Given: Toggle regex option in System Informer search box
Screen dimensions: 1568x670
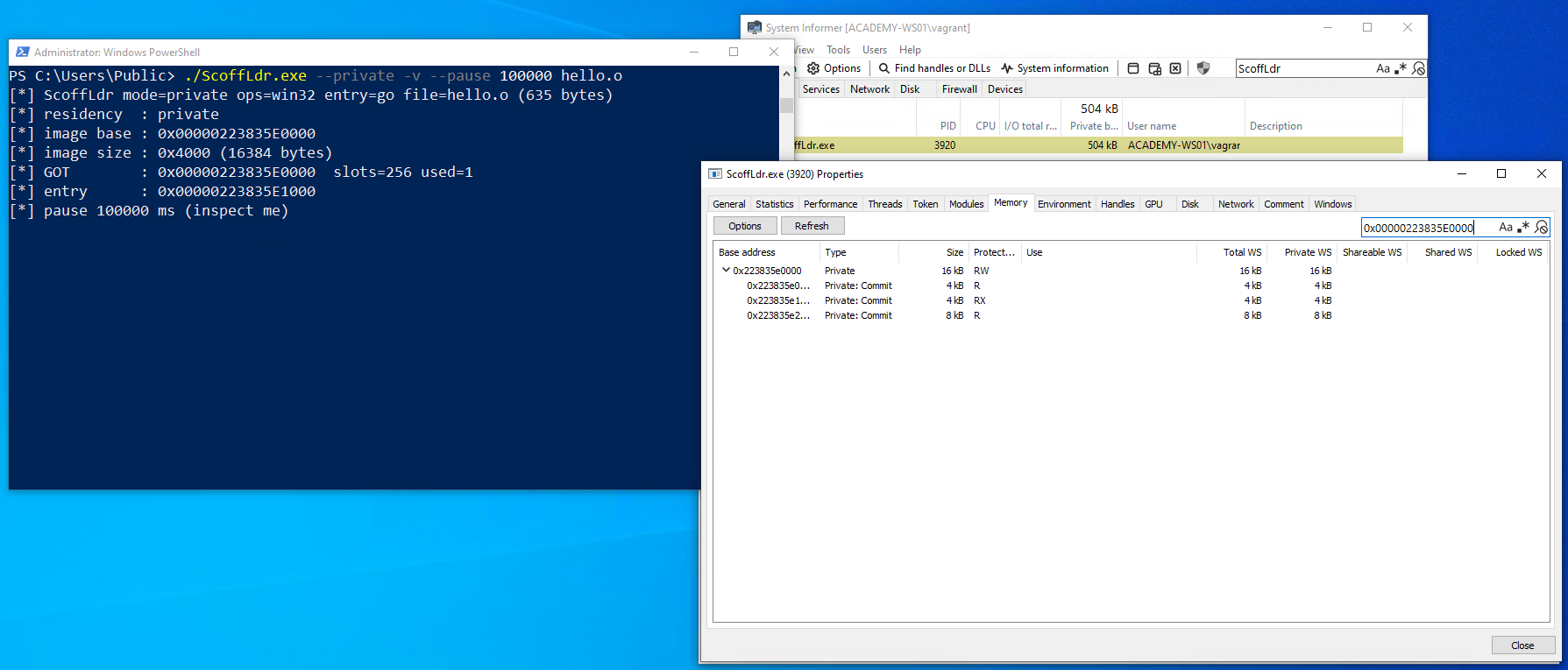Looking at the screenshot, I should coord(1401,68).
